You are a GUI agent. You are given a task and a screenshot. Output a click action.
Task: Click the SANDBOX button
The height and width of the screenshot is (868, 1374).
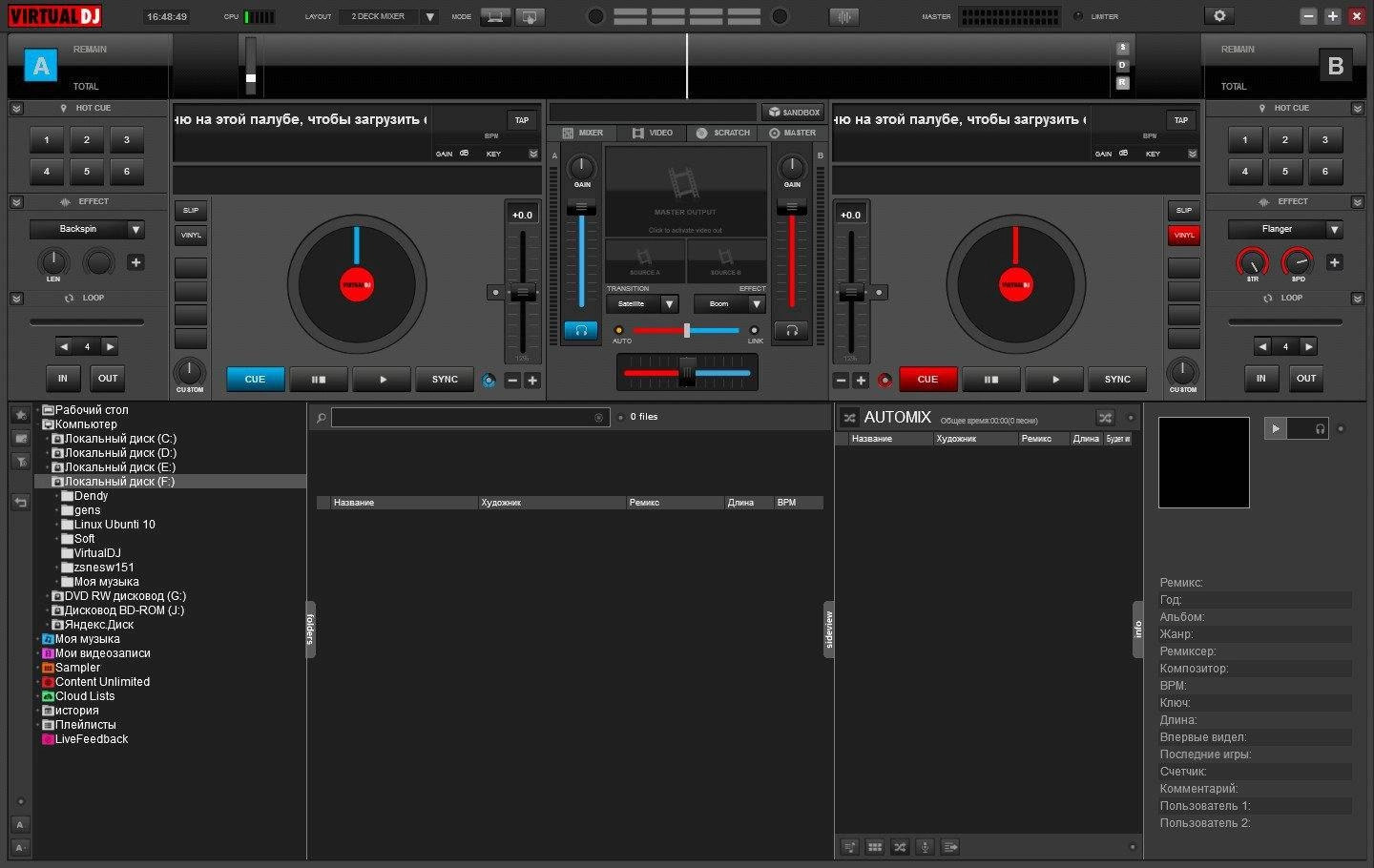click(793, 112)
